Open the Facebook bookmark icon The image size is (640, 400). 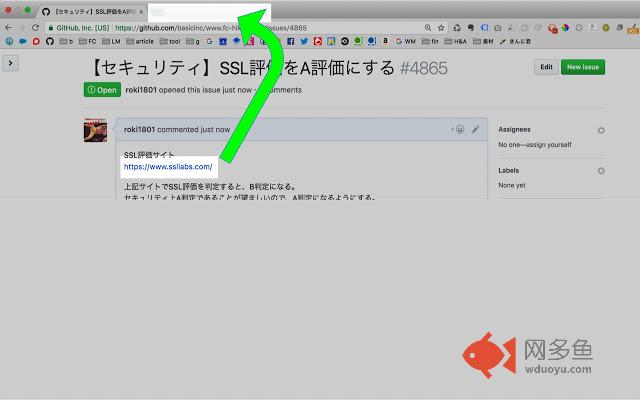pos(291,41)
